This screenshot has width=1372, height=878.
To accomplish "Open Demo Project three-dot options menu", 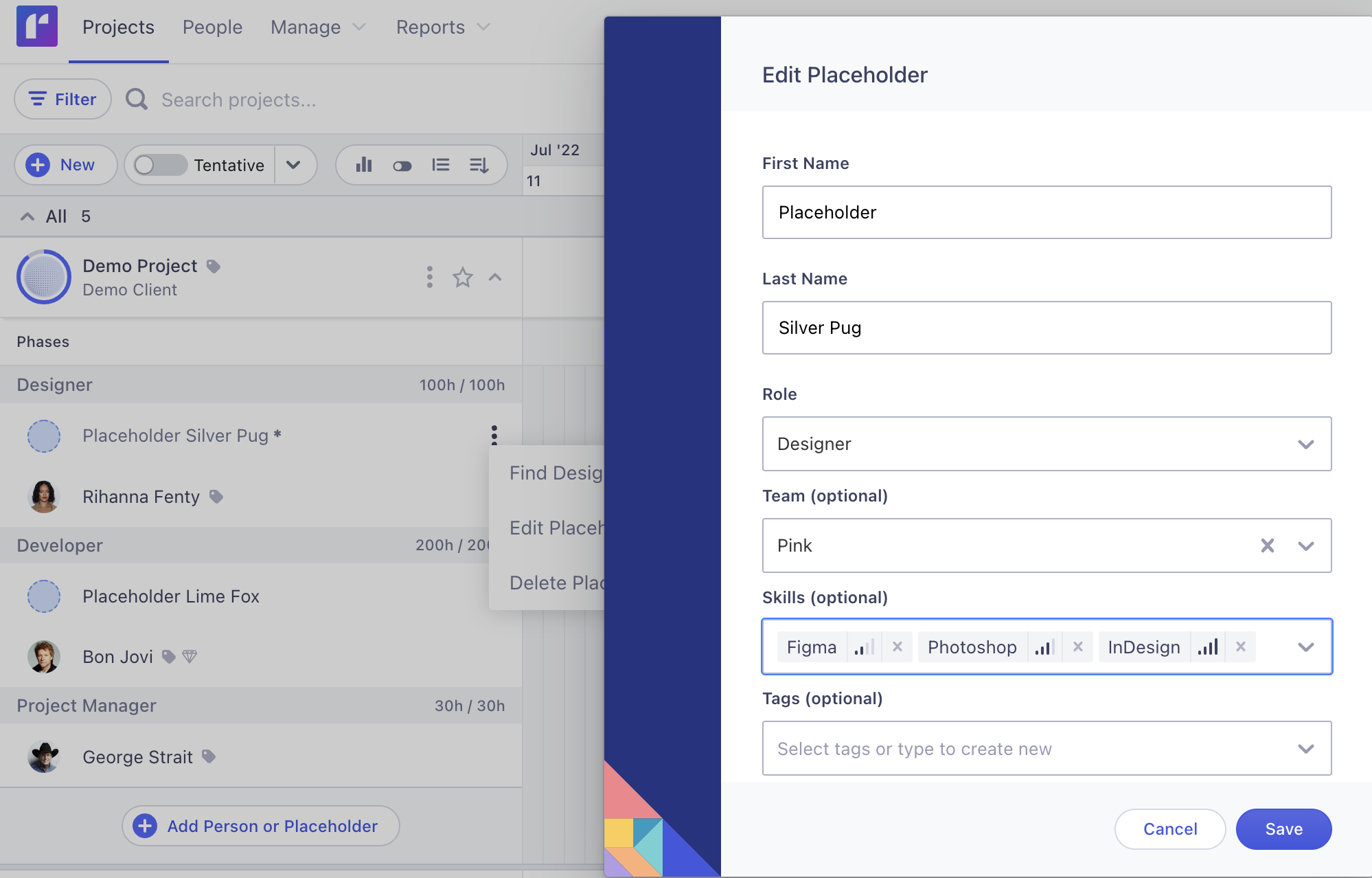I will (430, 278).
